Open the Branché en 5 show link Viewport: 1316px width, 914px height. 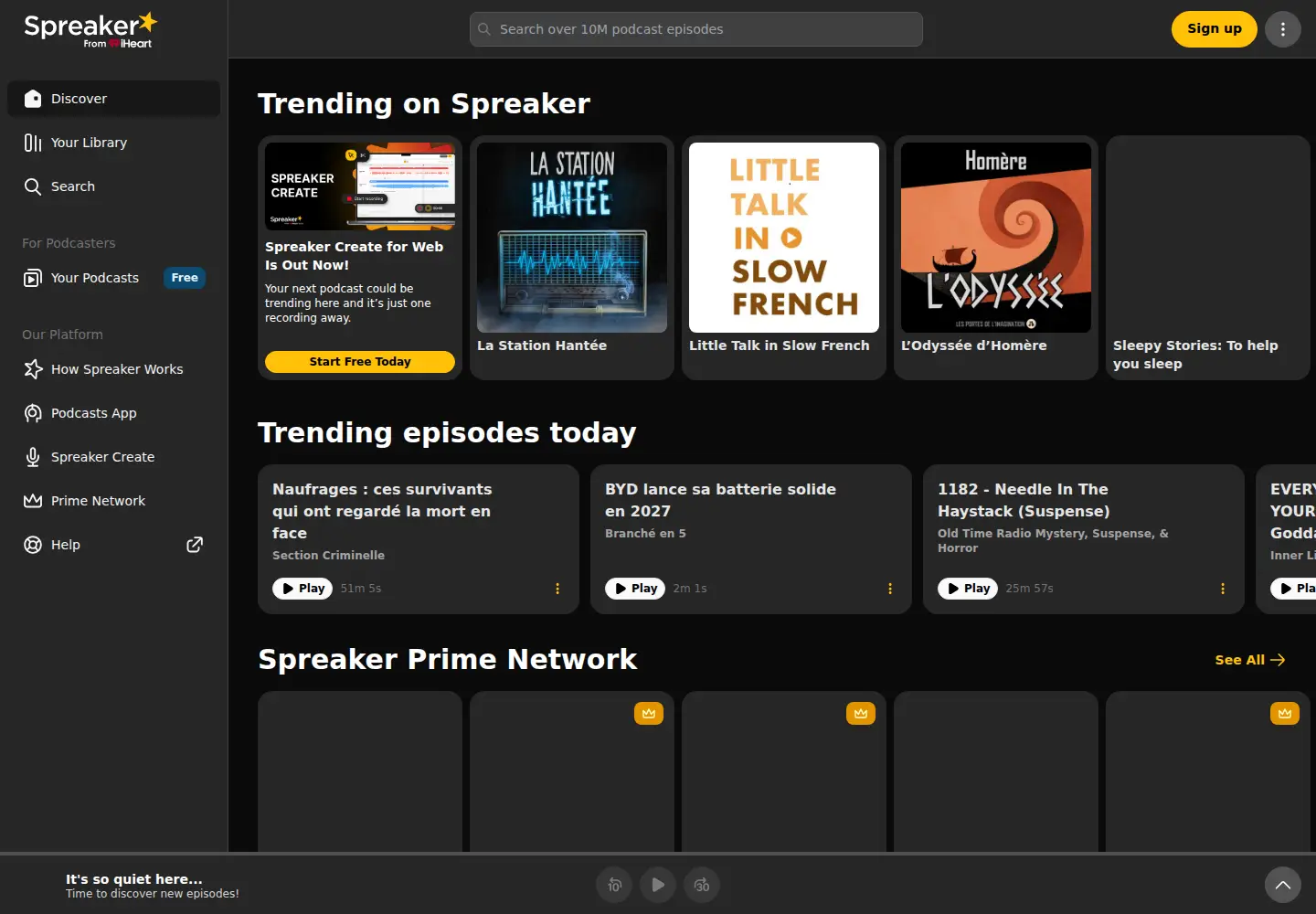coord(645,534)
